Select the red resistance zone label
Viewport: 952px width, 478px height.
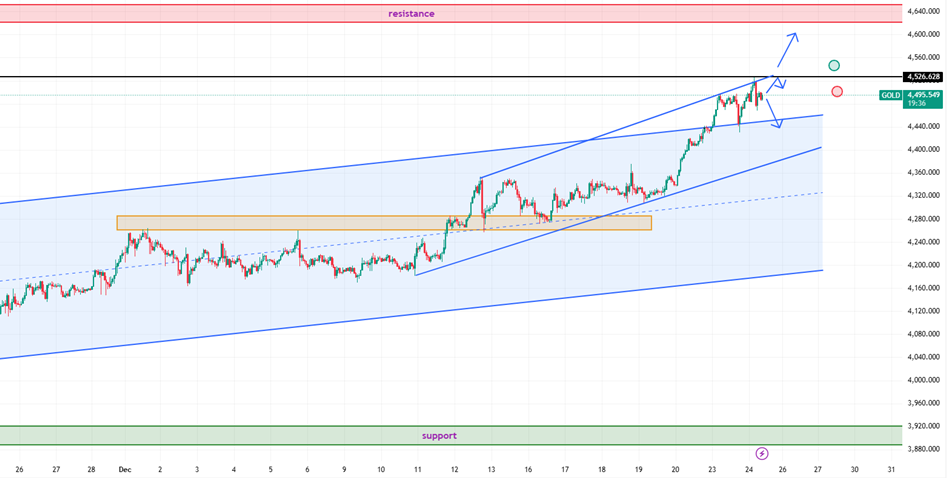[412, 14]
